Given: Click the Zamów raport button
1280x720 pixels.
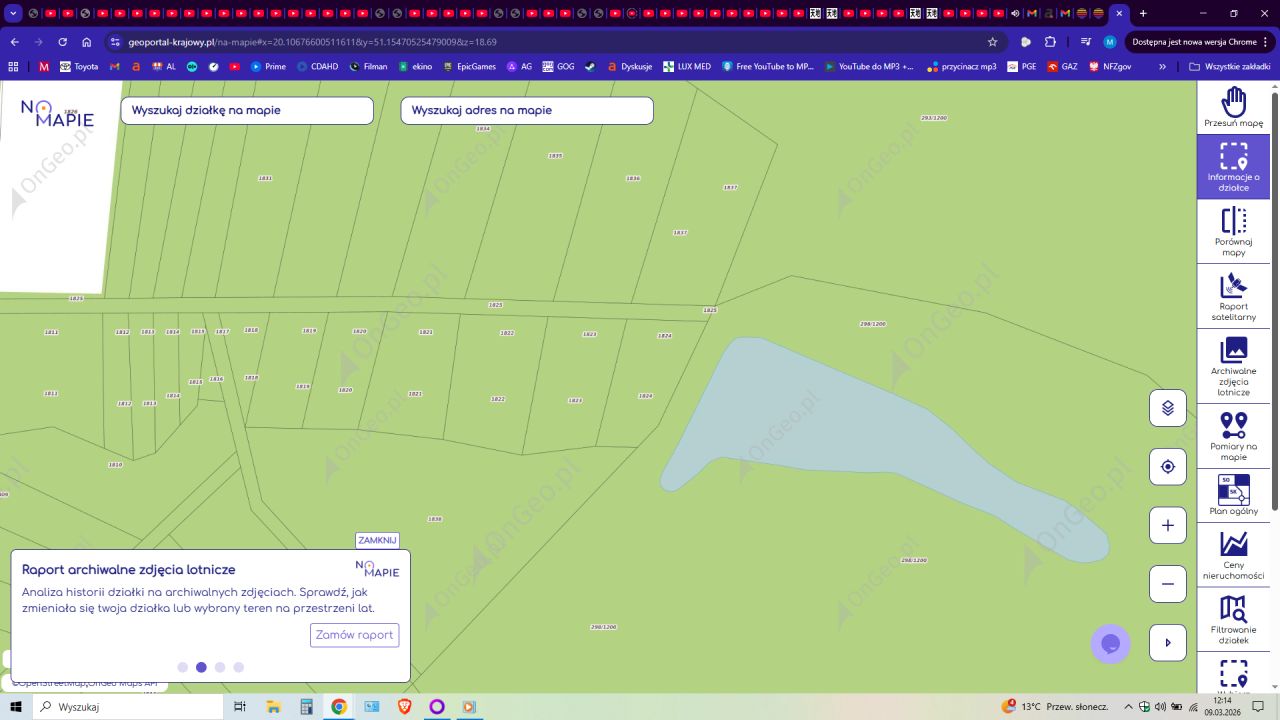Looking at the screenshot, I should tap(354, 635).
